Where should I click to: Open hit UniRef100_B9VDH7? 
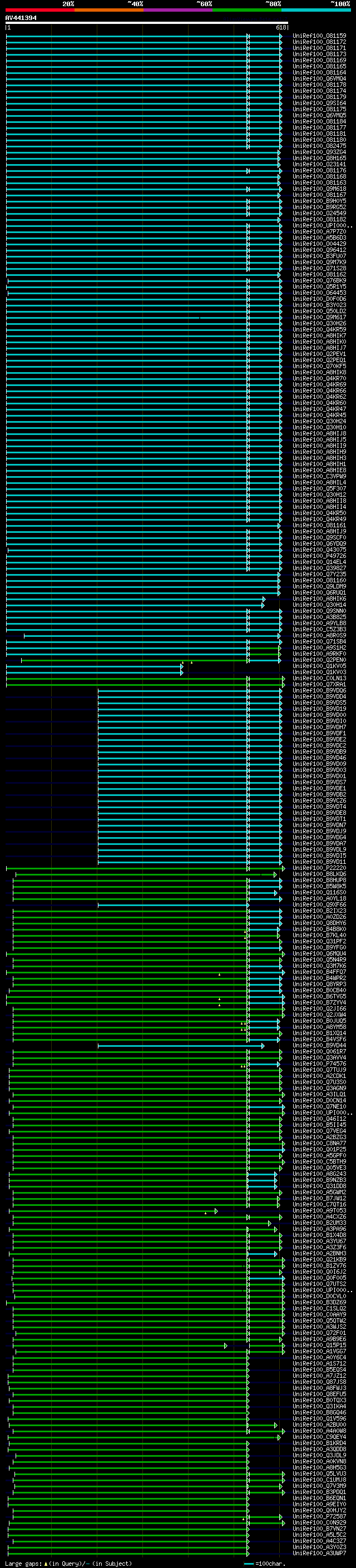(x=319, y=728)
